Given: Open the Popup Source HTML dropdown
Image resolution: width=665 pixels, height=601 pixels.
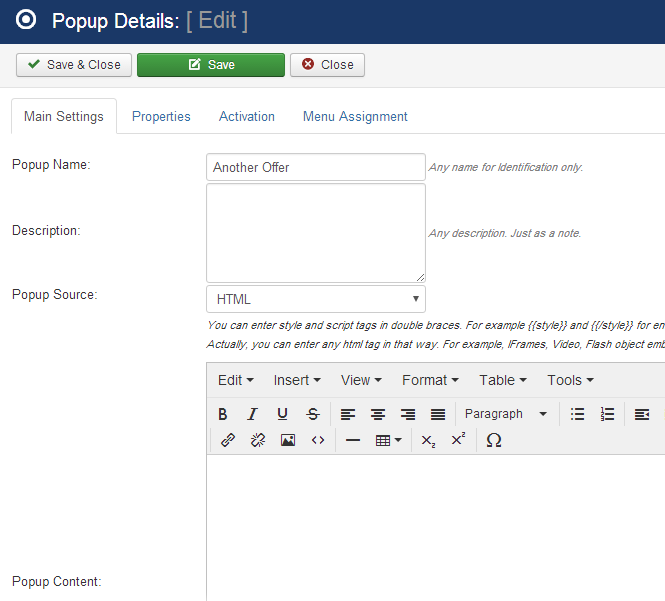Looking at the screenshot, I should click(x=316, y=299).
